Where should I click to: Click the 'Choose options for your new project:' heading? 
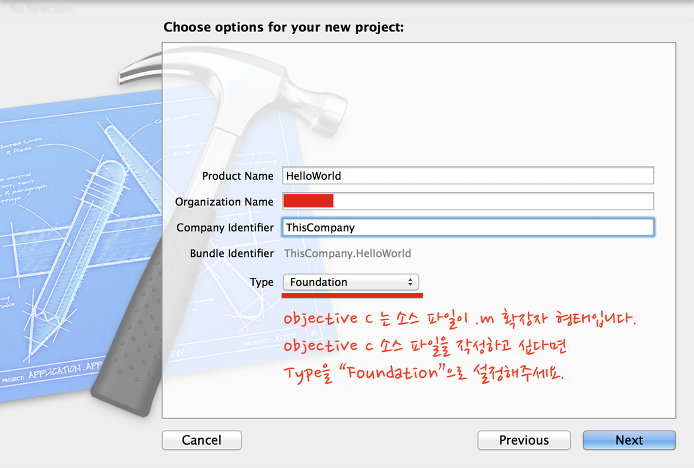pos(284,27)
